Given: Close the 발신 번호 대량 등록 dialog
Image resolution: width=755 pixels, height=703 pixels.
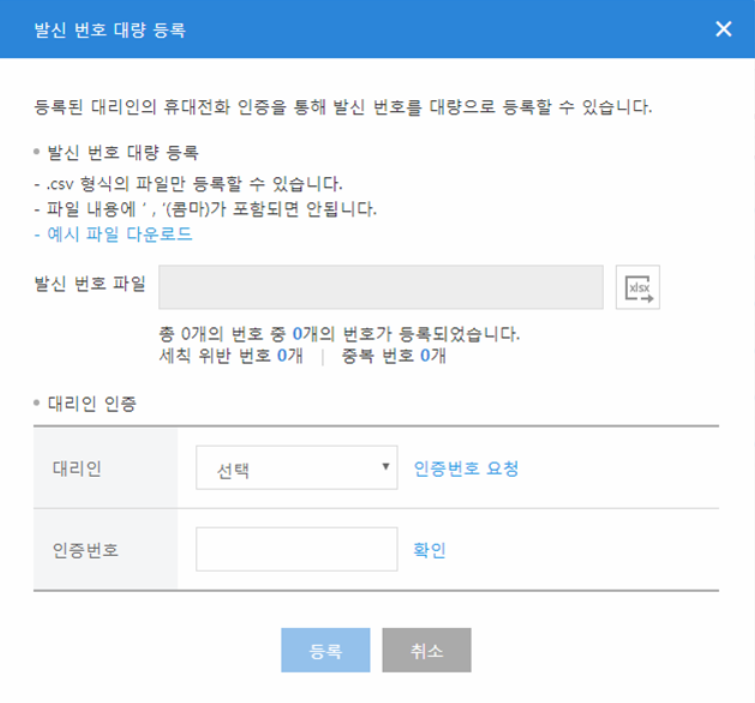Looking at the screenshot, I should (724, 29).
